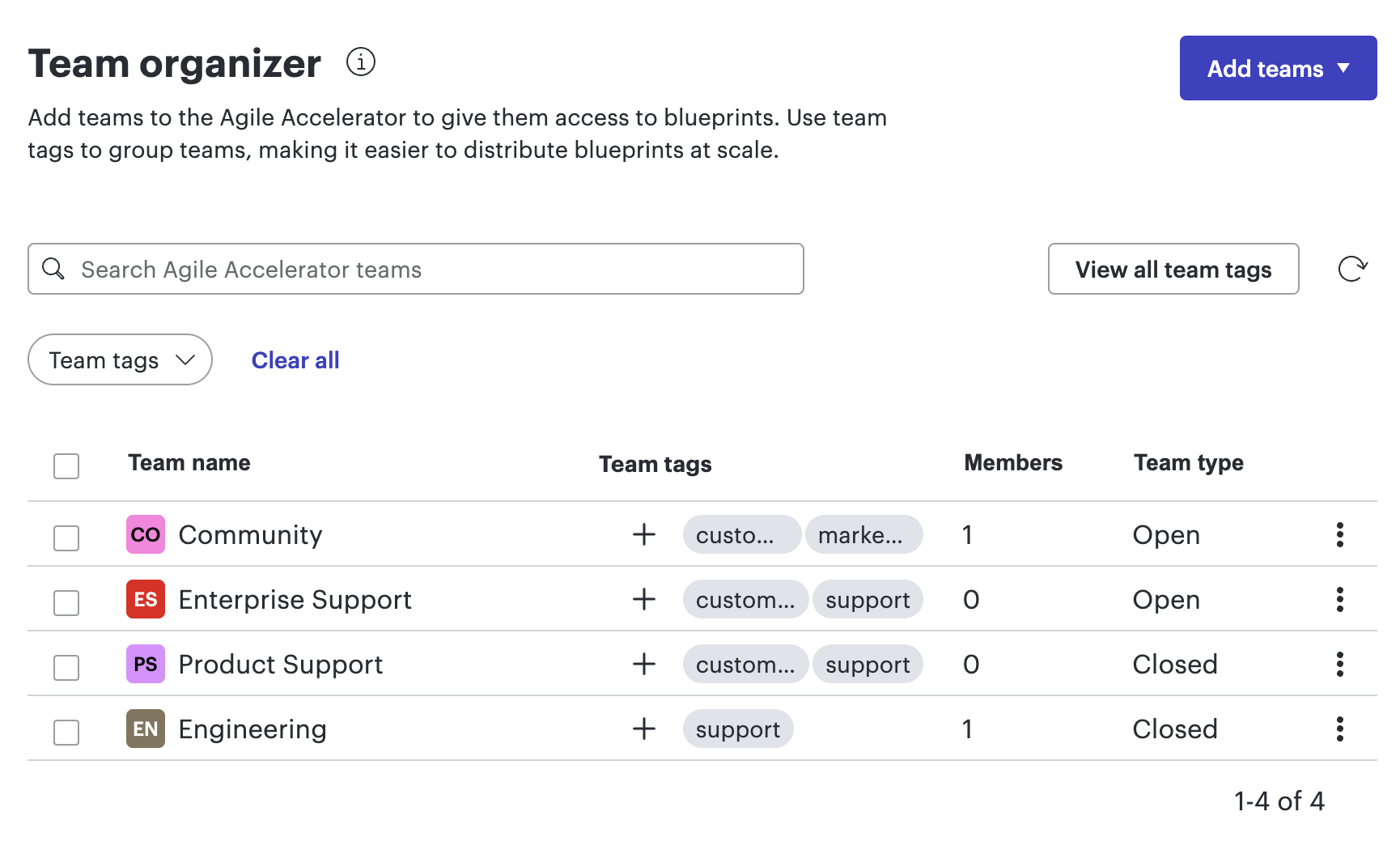This screenshot has height=850, width=1400.
Task: Click the View all team tags button
Action: pyautogui.click(x=1173, y=269)
